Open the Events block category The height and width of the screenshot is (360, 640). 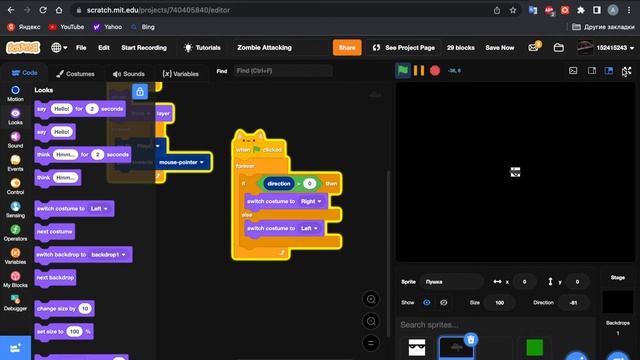15,163
